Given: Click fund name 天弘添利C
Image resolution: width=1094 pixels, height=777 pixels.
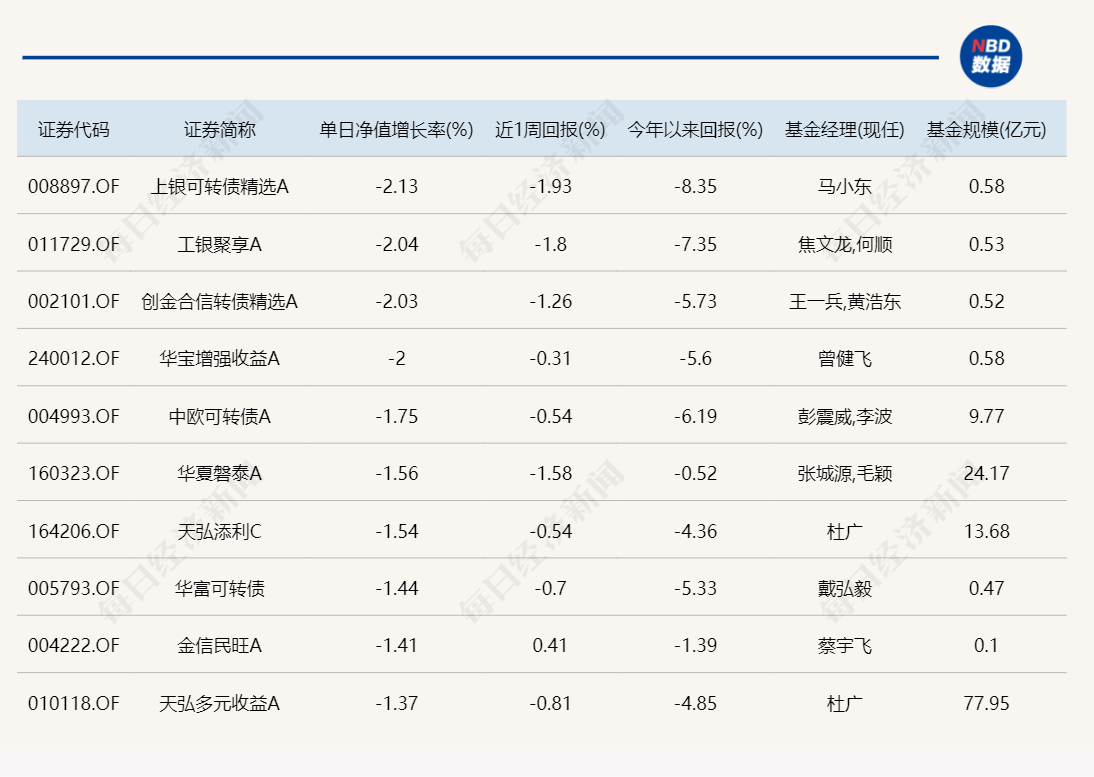Looking at the screenshot, I should [220, 531].
